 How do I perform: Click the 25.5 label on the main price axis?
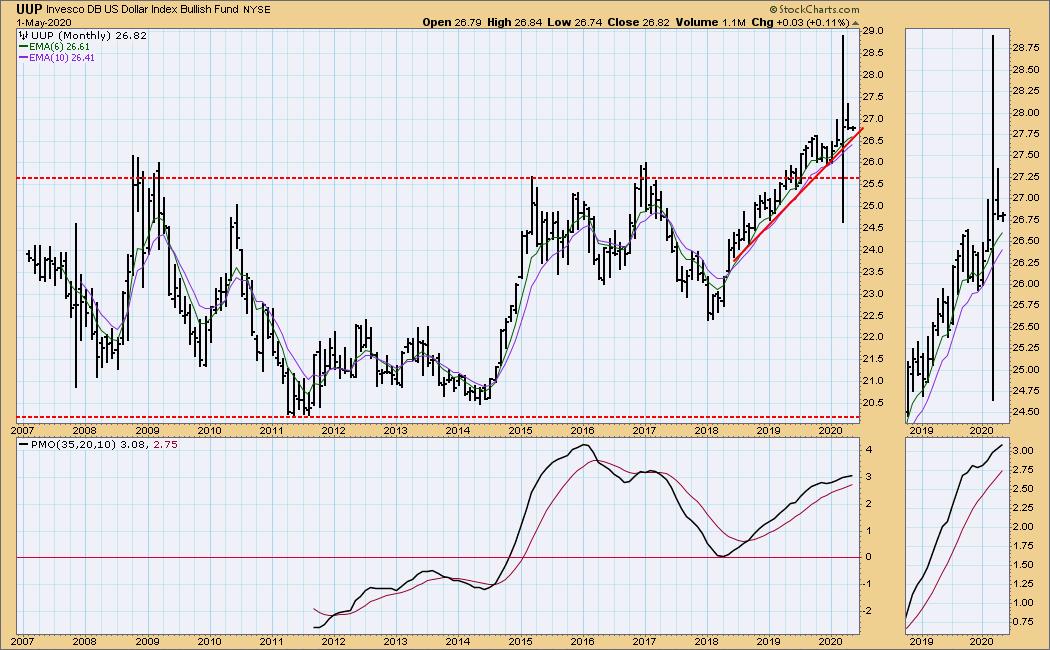click(x=875, y=184)
